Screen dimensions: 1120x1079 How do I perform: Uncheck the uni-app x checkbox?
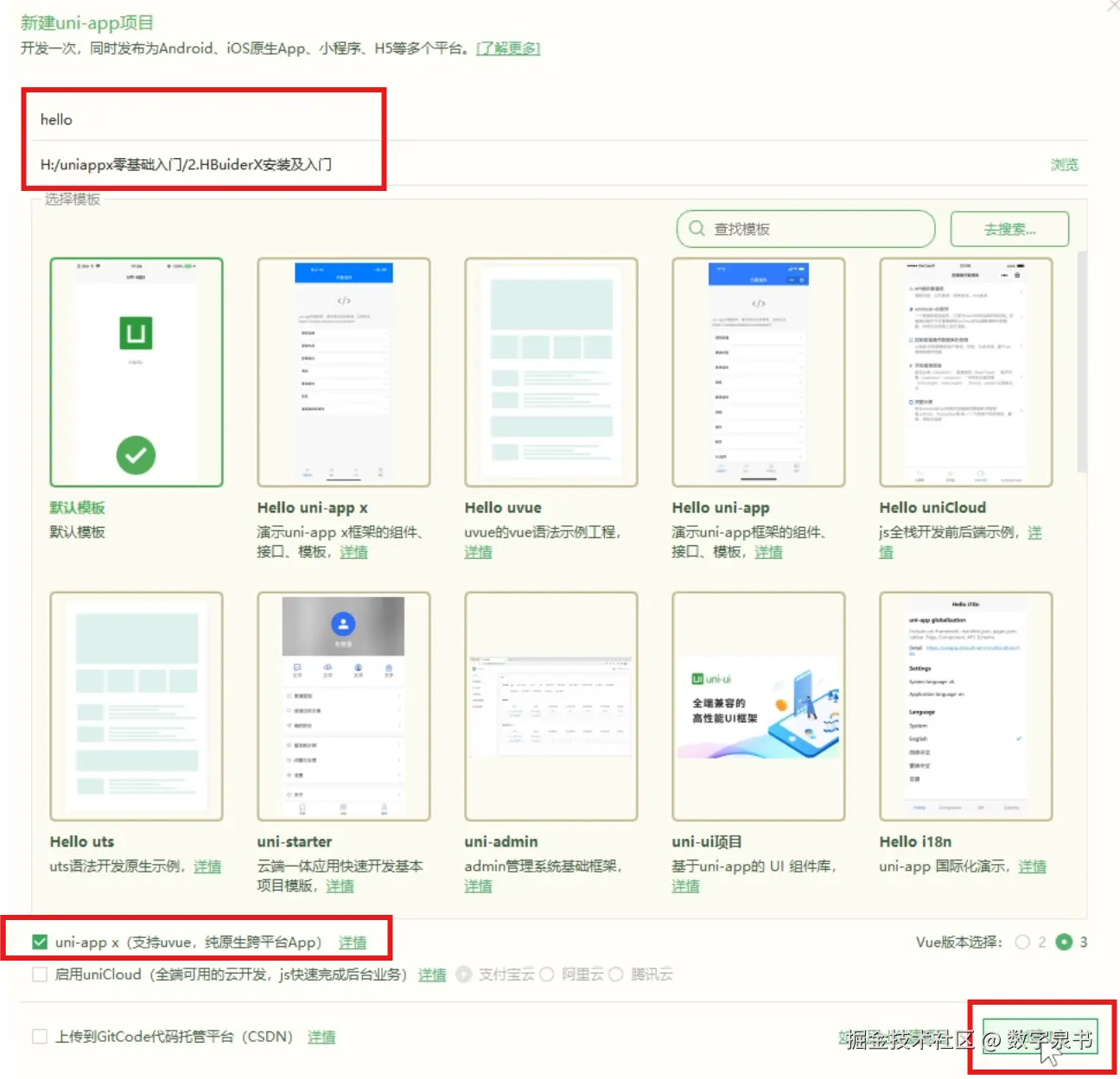click(x=39, y=941)
